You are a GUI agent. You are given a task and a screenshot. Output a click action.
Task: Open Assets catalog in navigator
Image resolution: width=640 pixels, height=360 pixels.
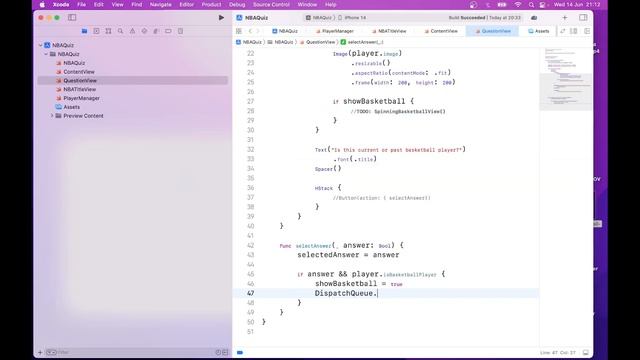(x=71, y=107)
